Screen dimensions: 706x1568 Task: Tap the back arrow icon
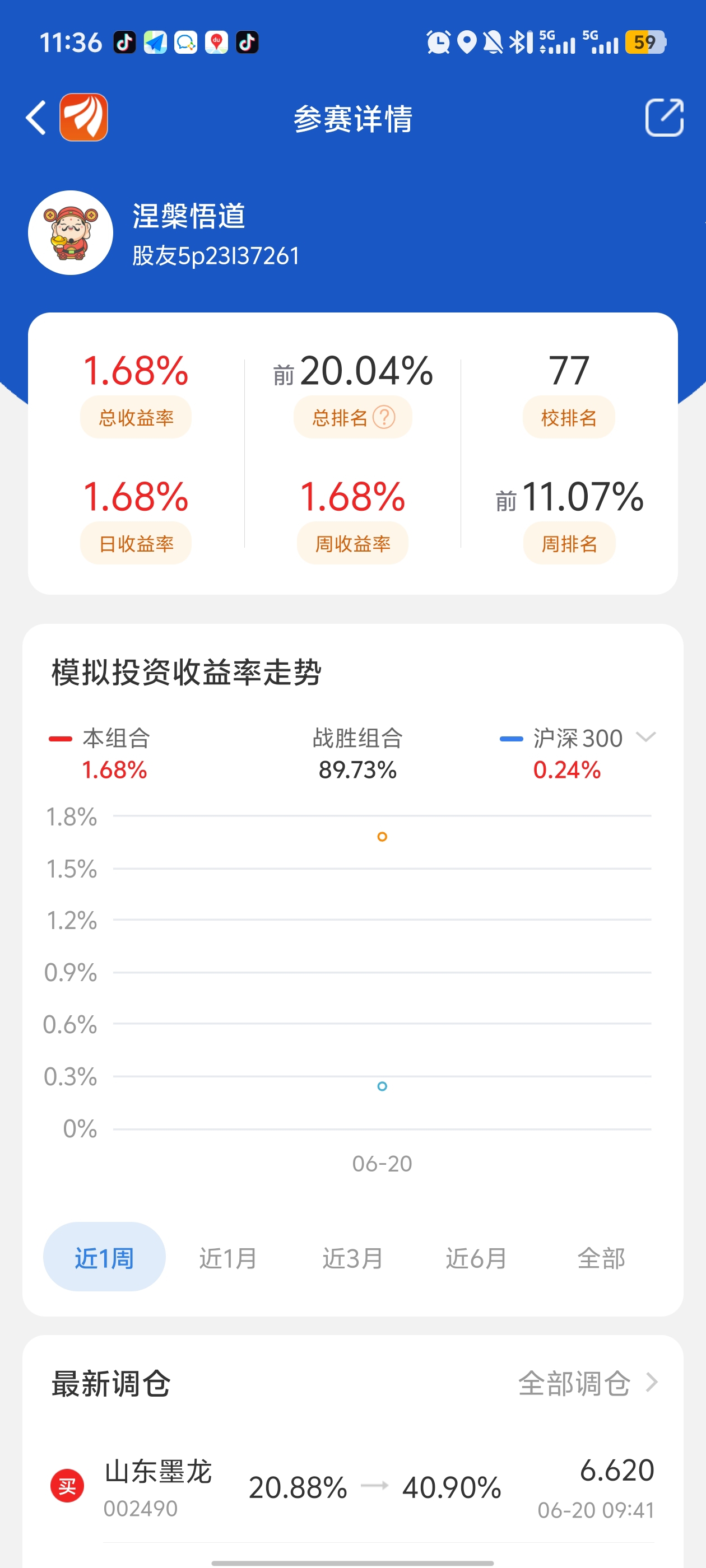click(x=36, y=118)
